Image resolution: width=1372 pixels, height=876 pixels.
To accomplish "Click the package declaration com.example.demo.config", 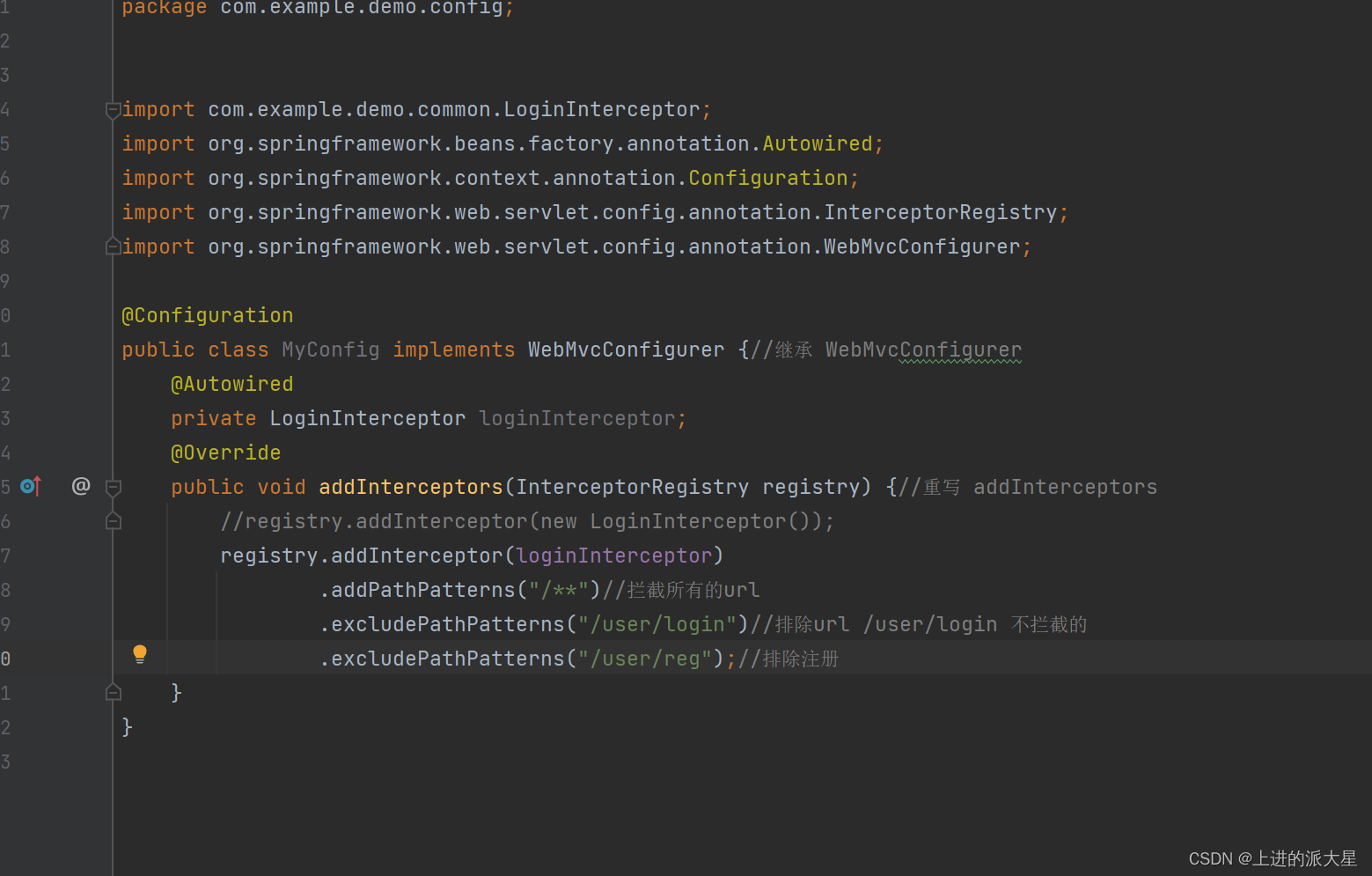I will pyautogui.click(x=362, y=8).
